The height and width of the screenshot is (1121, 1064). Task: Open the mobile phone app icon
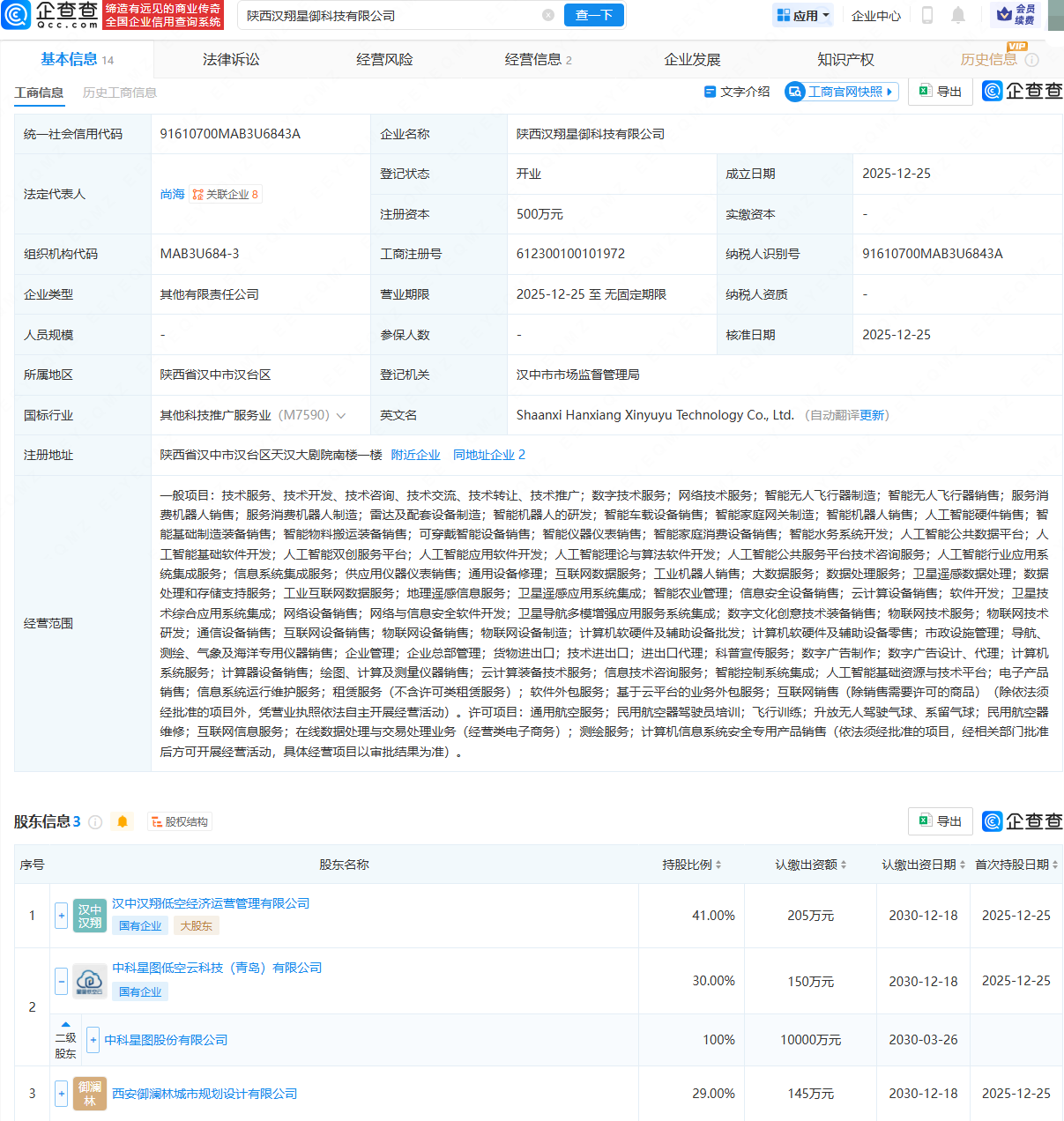pyautogui.click(x=927, y=15)
